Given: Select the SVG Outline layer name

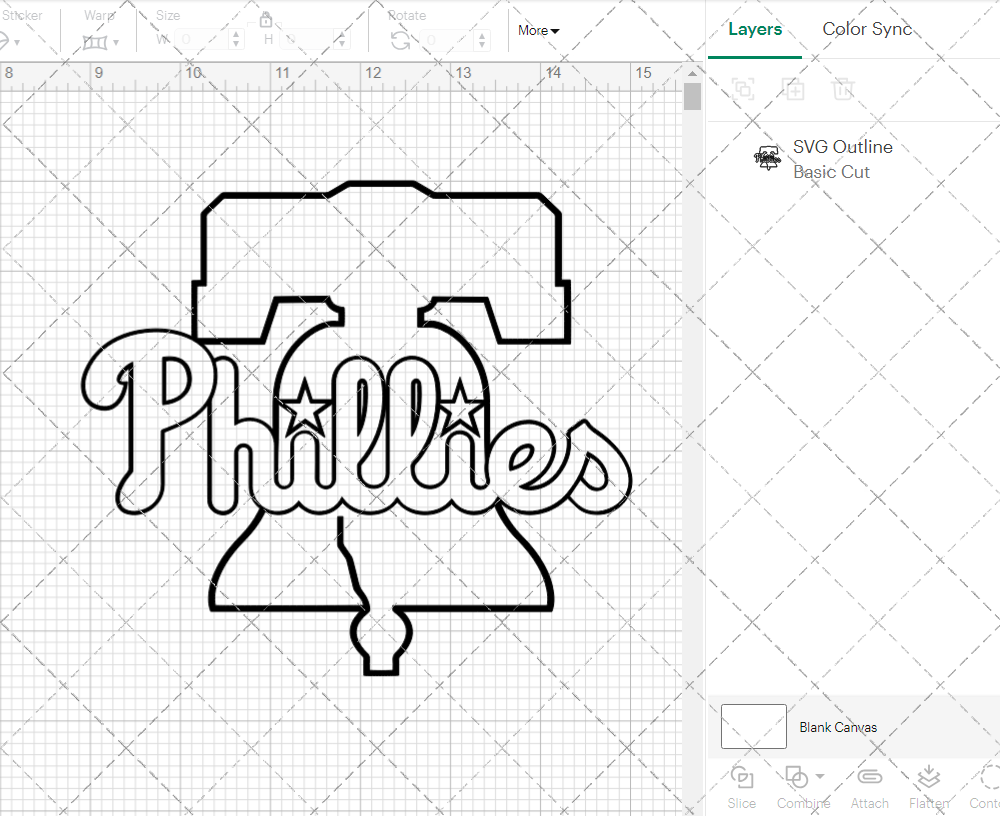Looking at the screenshot, I should click(x=842, y=147).
